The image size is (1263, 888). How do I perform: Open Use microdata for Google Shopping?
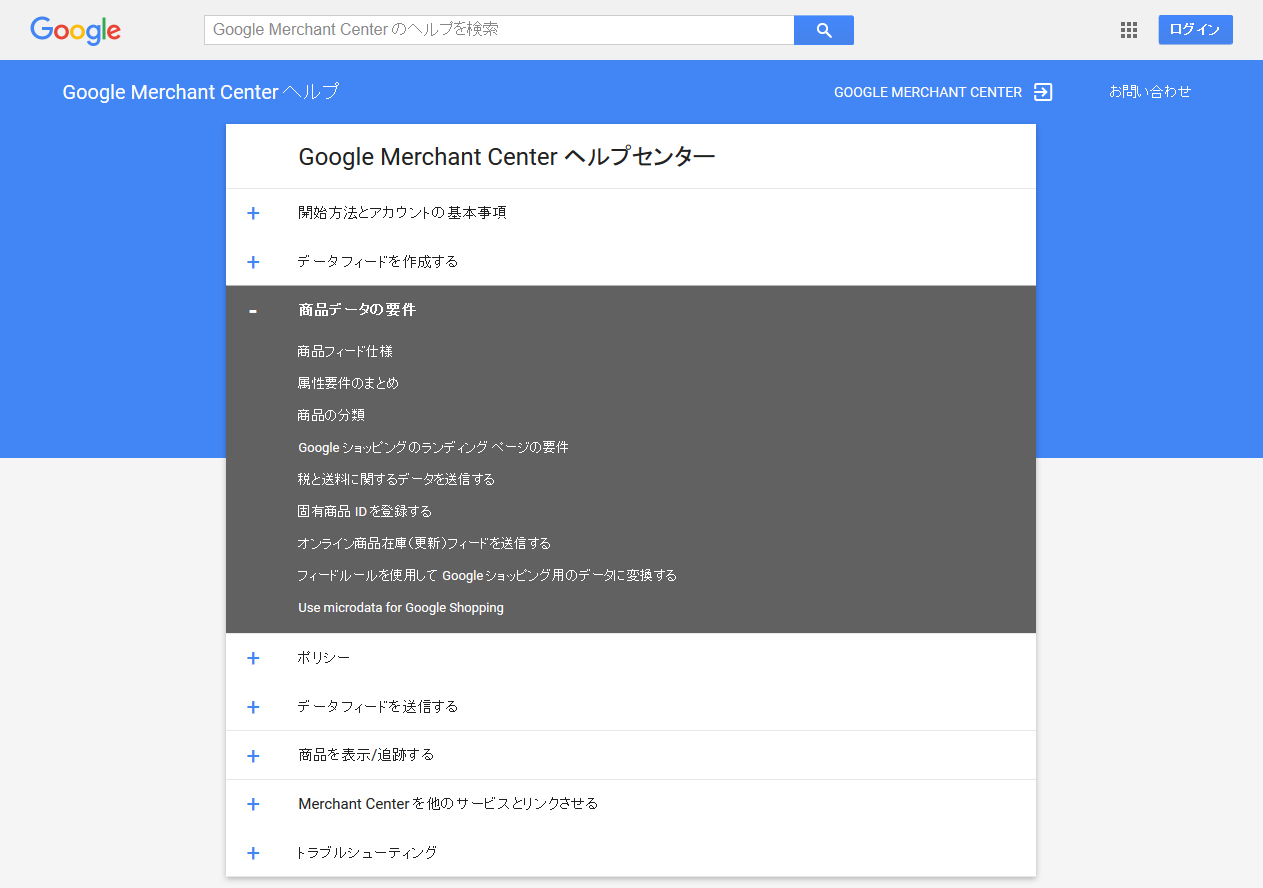point(401,608)
